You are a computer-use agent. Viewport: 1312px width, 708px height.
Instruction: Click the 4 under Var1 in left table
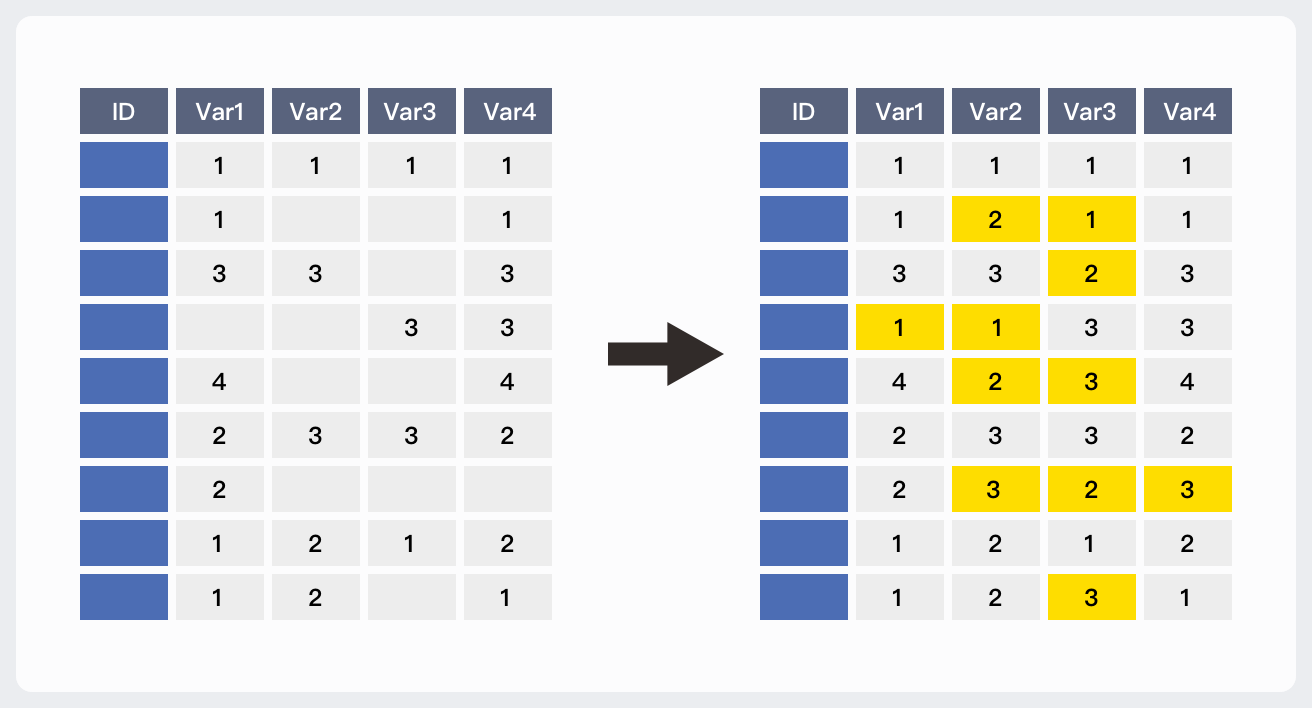tap(219, 381)
